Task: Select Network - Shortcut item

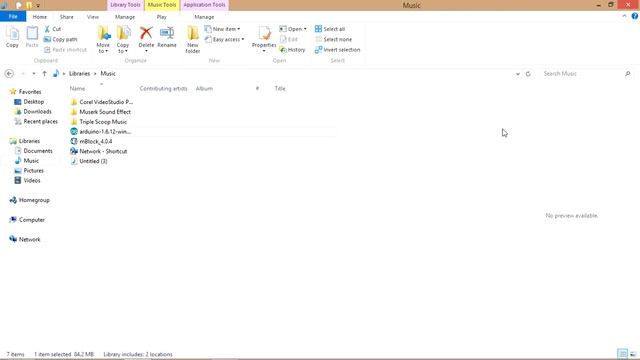Action: click(98, 151)
